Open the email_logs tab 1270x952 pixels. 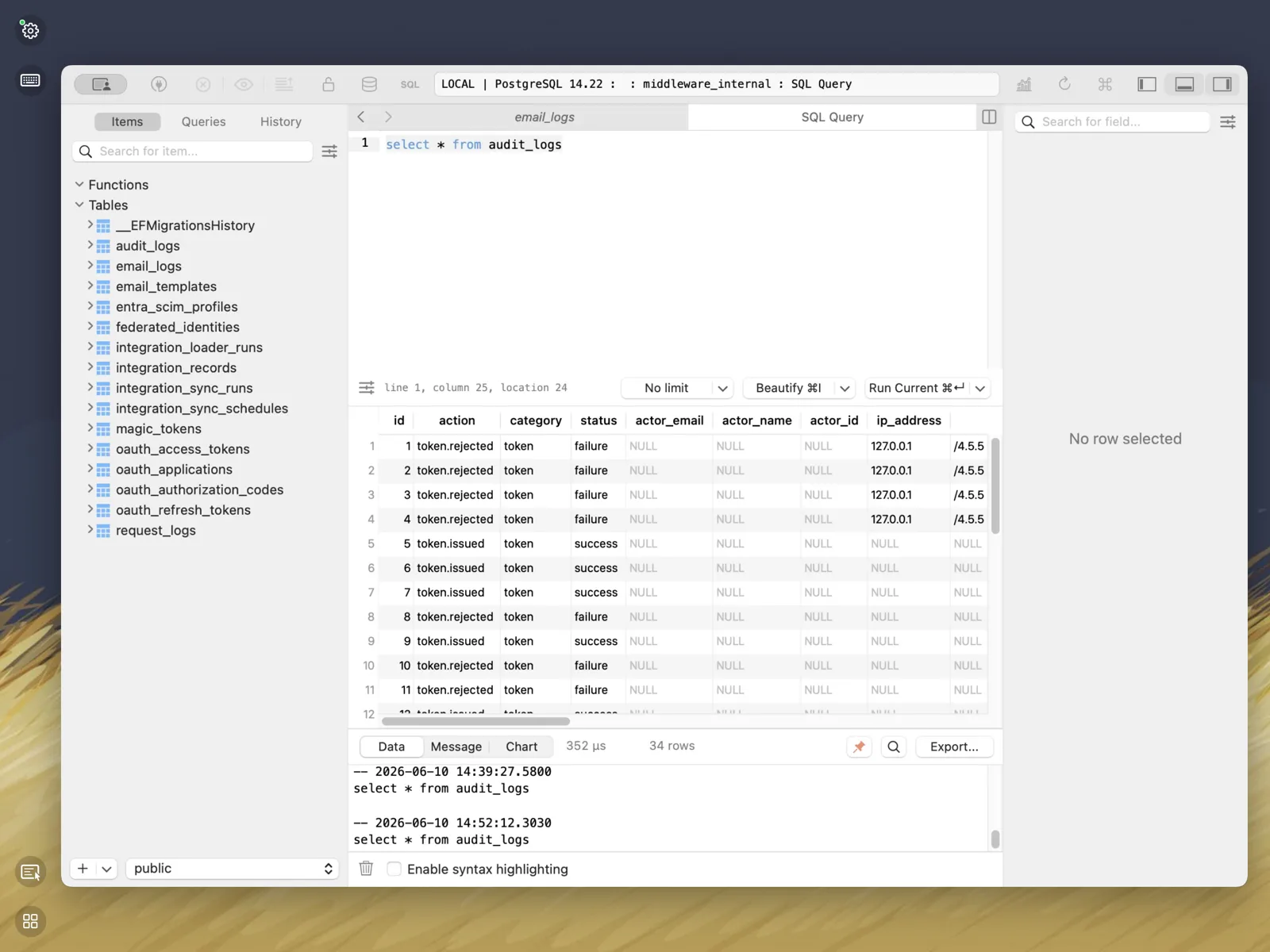(x=545, y=117)
